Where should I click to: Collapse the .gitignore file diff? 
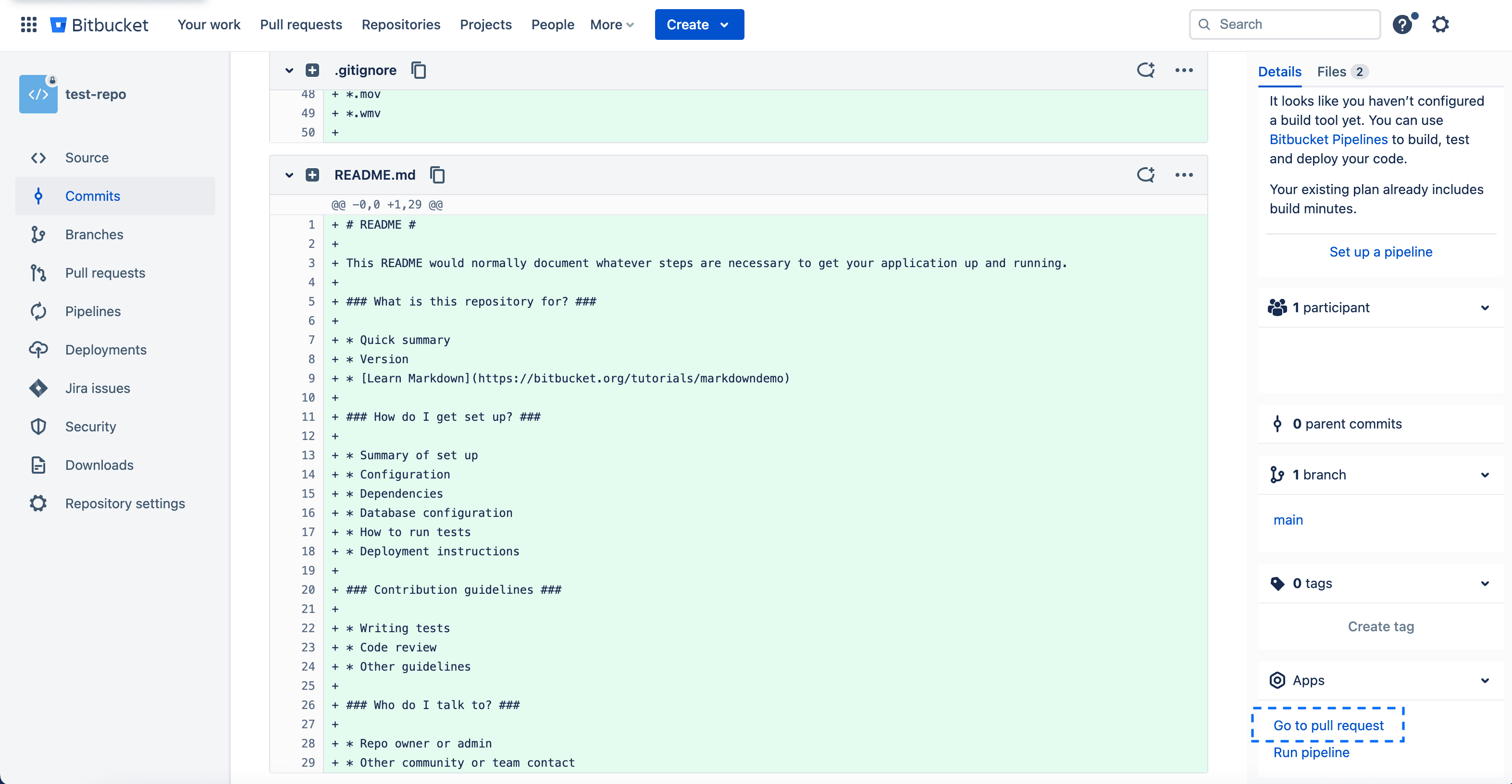coord(288,70)
